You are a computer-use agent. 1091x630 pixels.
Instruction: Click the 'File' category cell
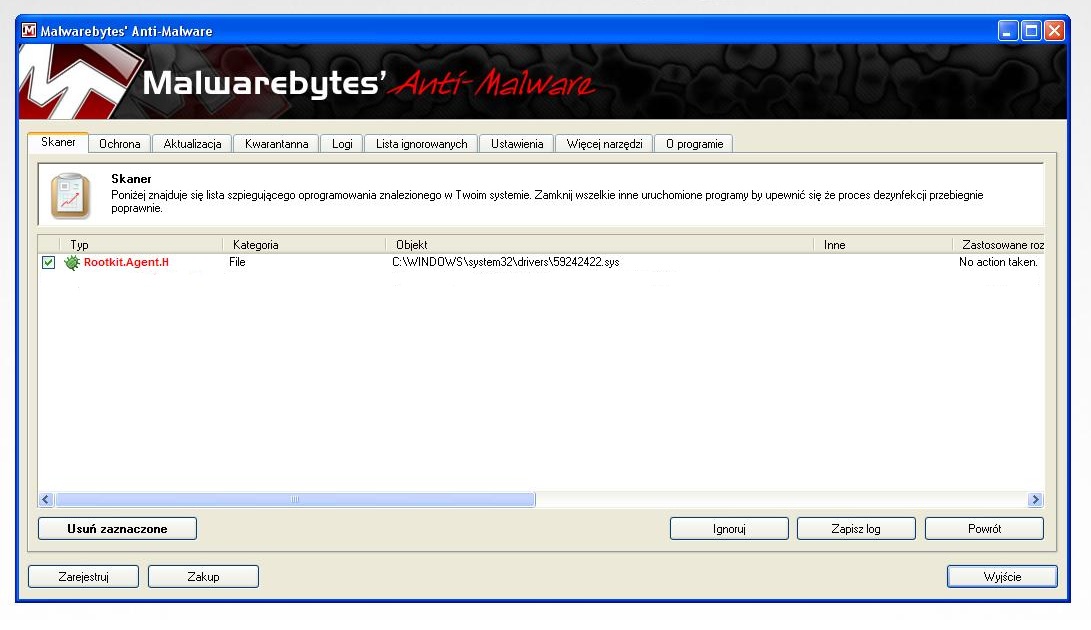tap(237, 262)
